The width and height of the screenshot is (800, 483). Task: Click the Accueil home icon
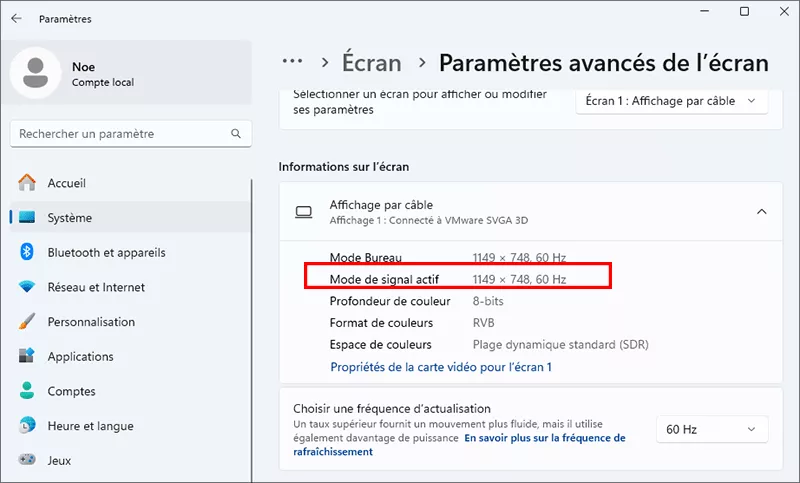tap(27, 183)
